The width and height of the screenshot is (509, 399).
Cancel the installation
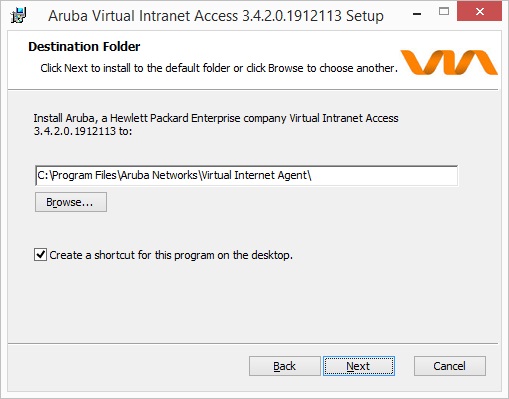450,366
